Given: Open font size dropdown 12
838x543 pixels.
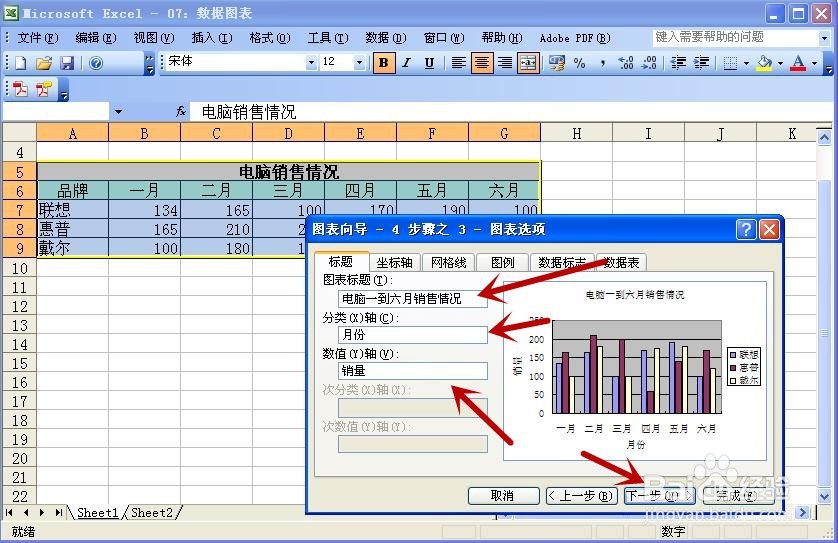Looking at the screenshot, I should point(359,63).
